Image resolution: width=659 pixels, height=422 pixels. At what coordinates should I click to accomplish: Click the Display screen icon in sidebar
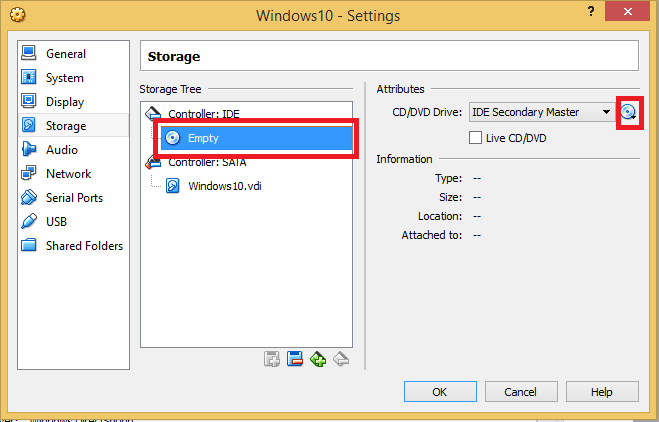tap(29, 101)
